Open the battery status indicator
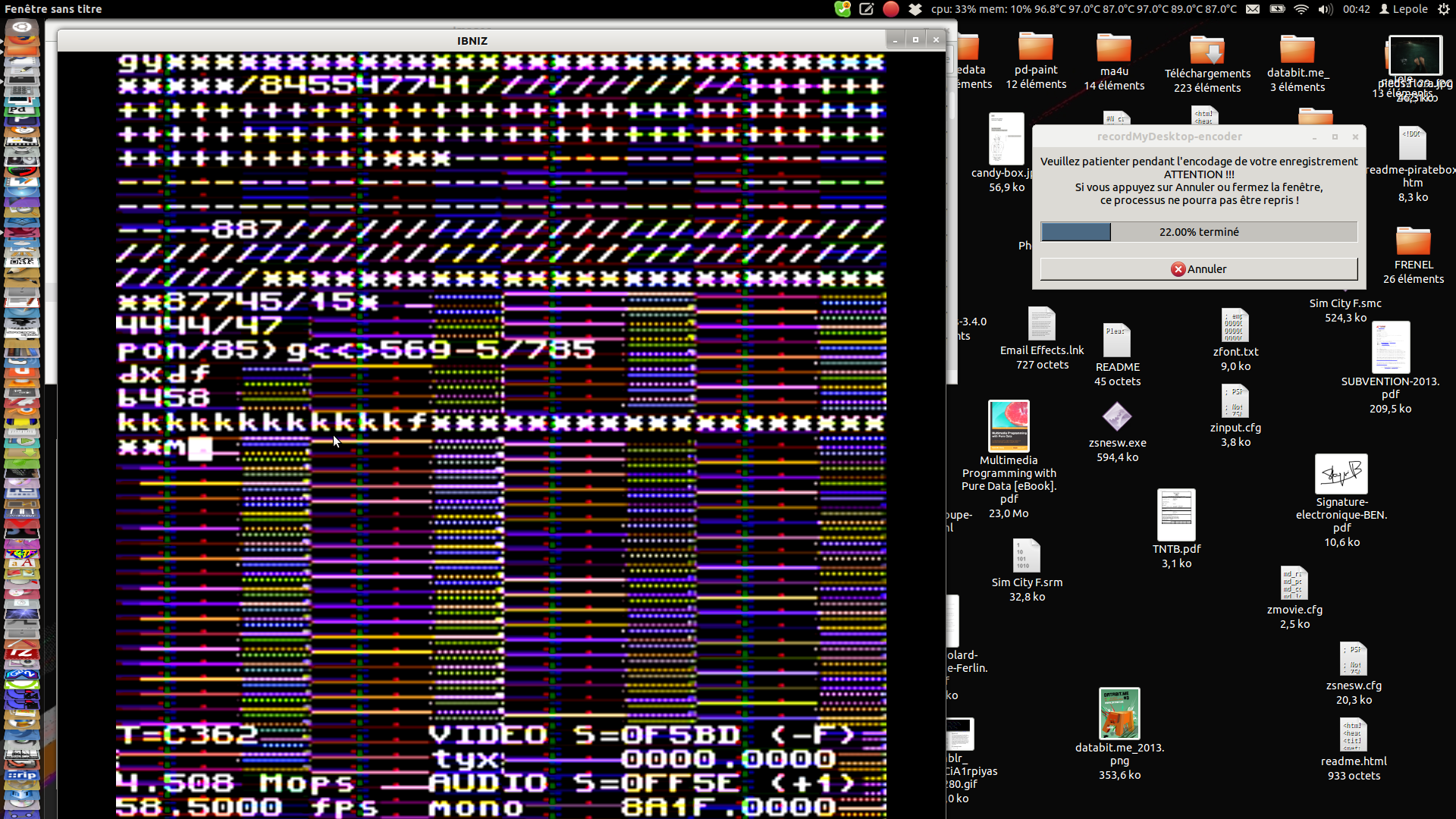This screenshot has height=819, width=1456. tap(1277, 9)
